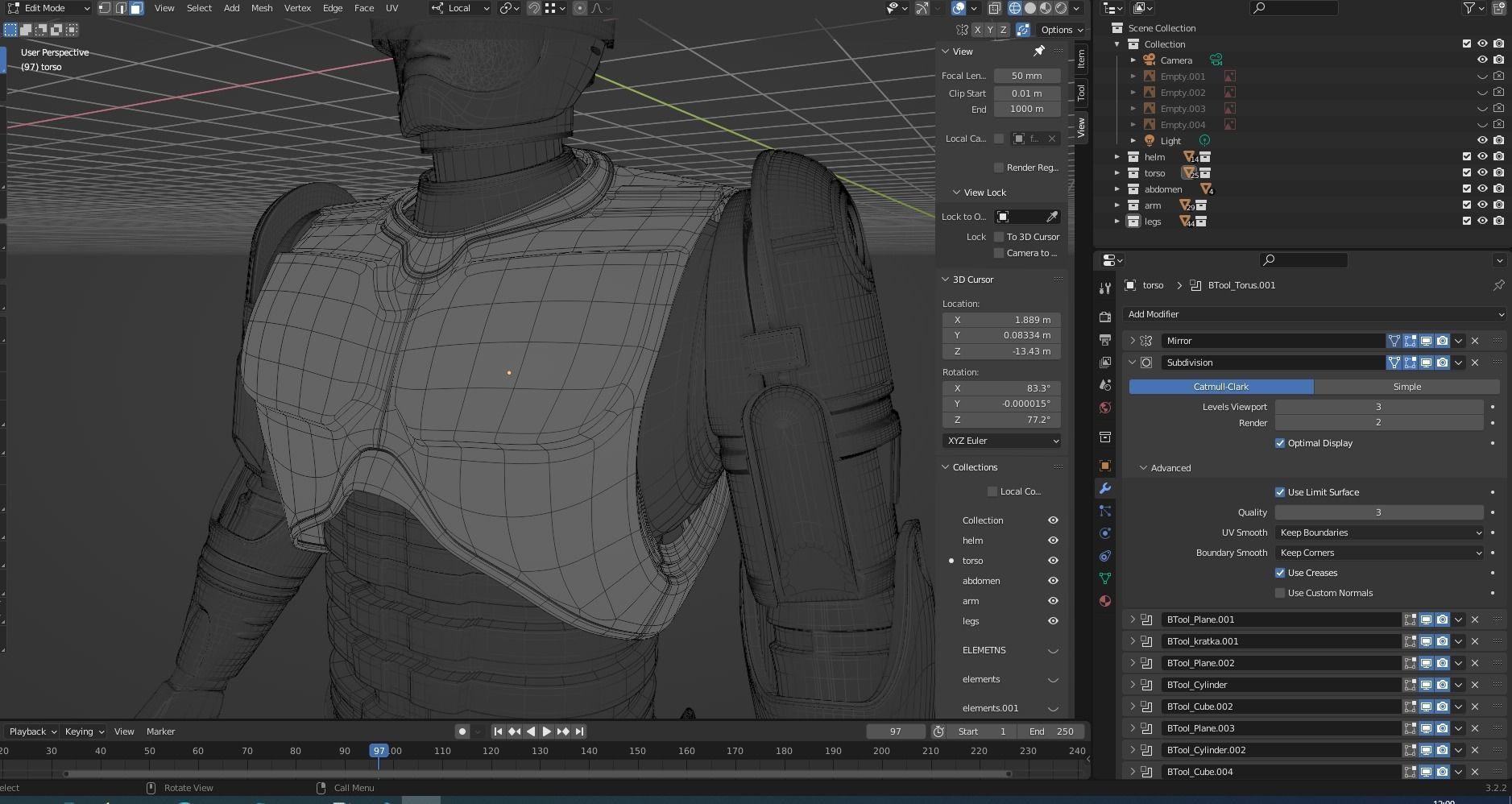Viewport: 1512px width, 804px height.
Task: Enable Render Region checkbox
Action: click(x=999, y=168)
